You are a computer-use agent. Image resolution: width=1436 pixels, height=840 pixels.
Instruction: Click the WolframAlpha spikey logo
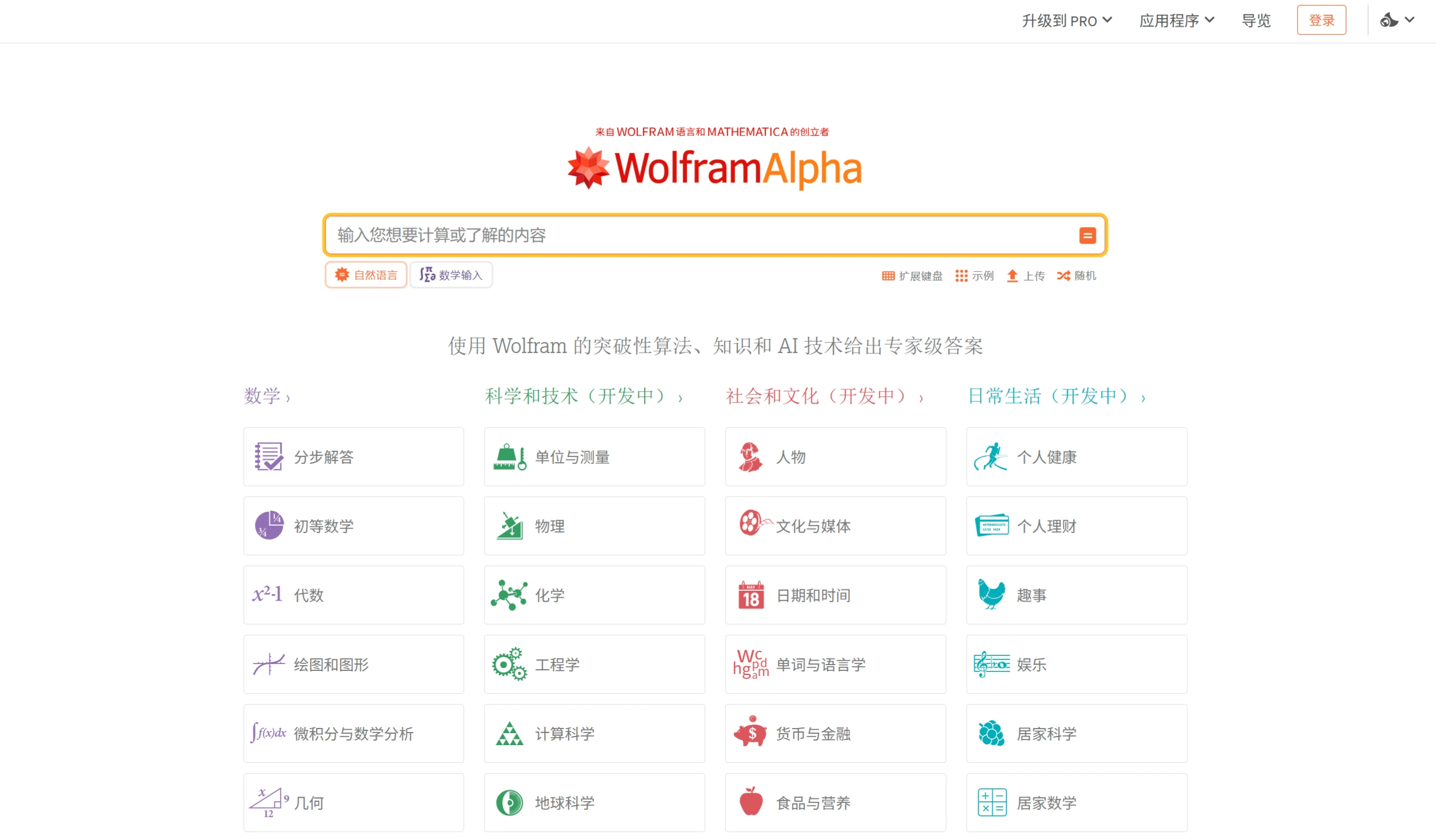point(588,168)
